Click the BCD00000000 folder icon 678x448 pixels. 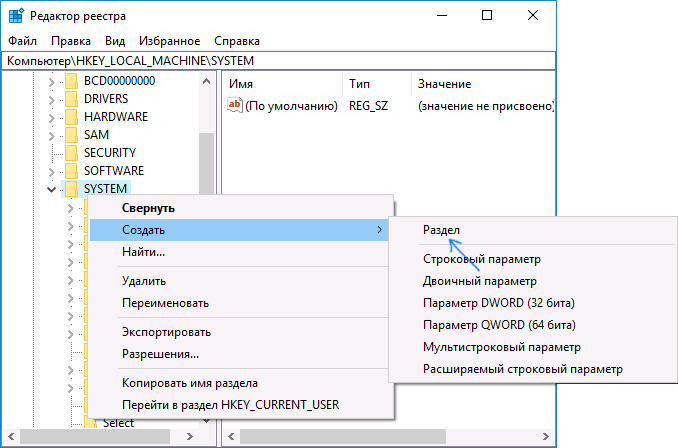[71, 81]
